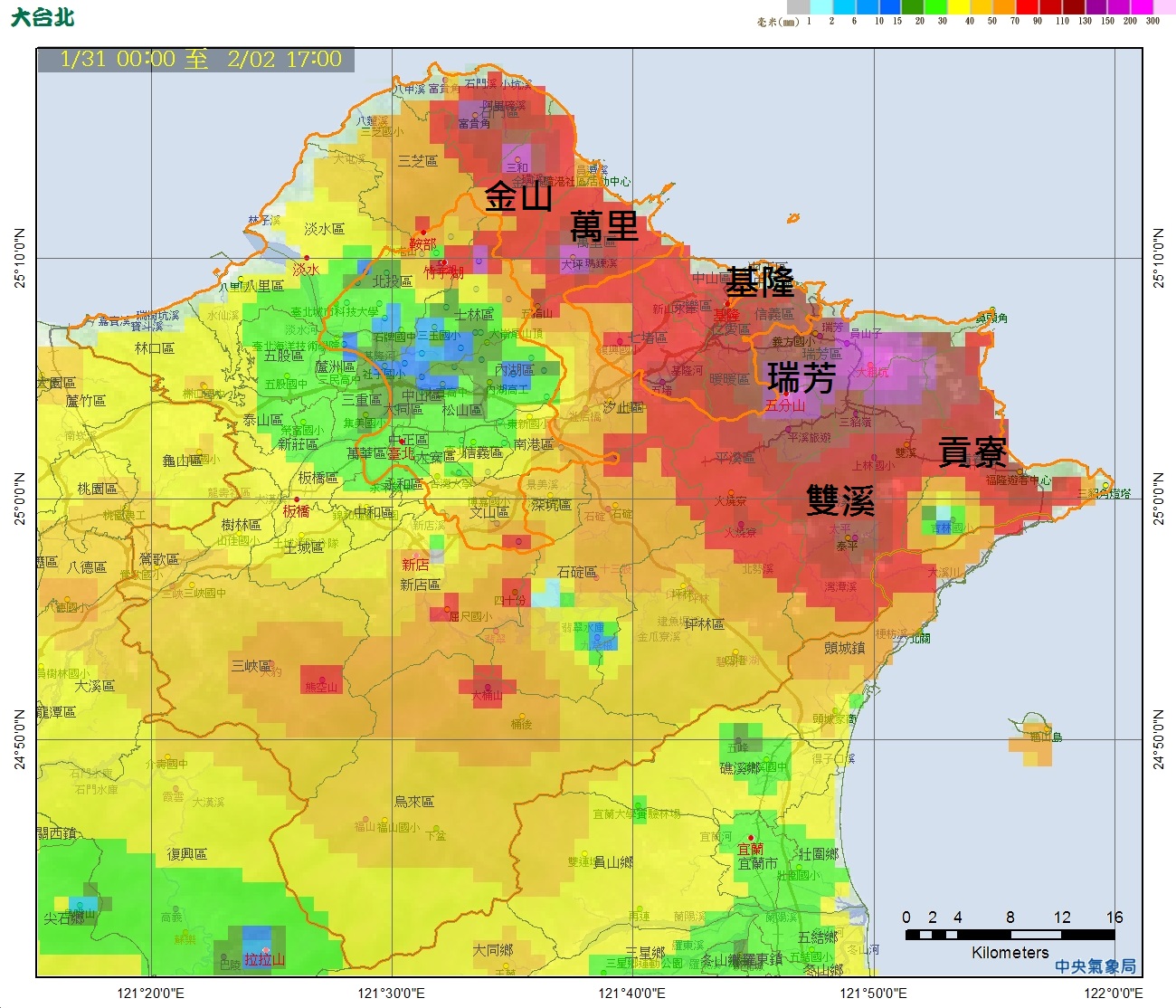
Task: Click the large 萬里 label
Action: (604, 226)
